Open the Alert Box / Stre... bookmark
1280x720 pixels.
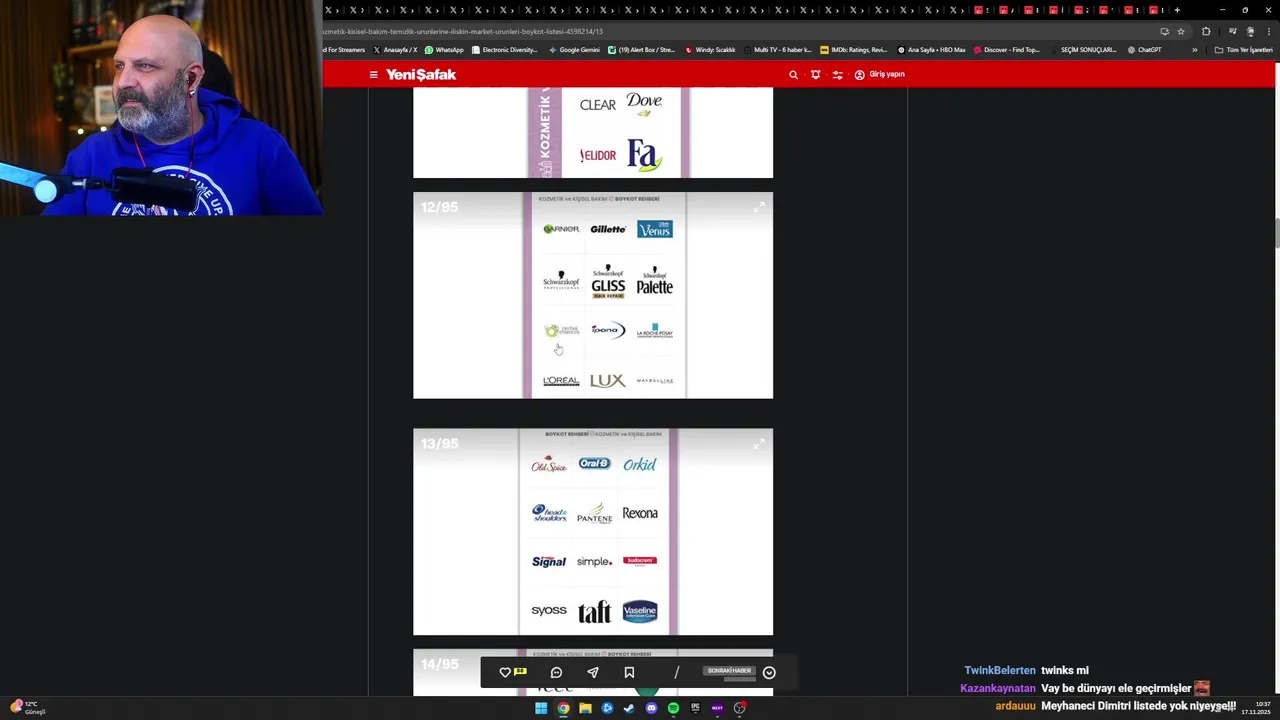(x=641, y=50)
